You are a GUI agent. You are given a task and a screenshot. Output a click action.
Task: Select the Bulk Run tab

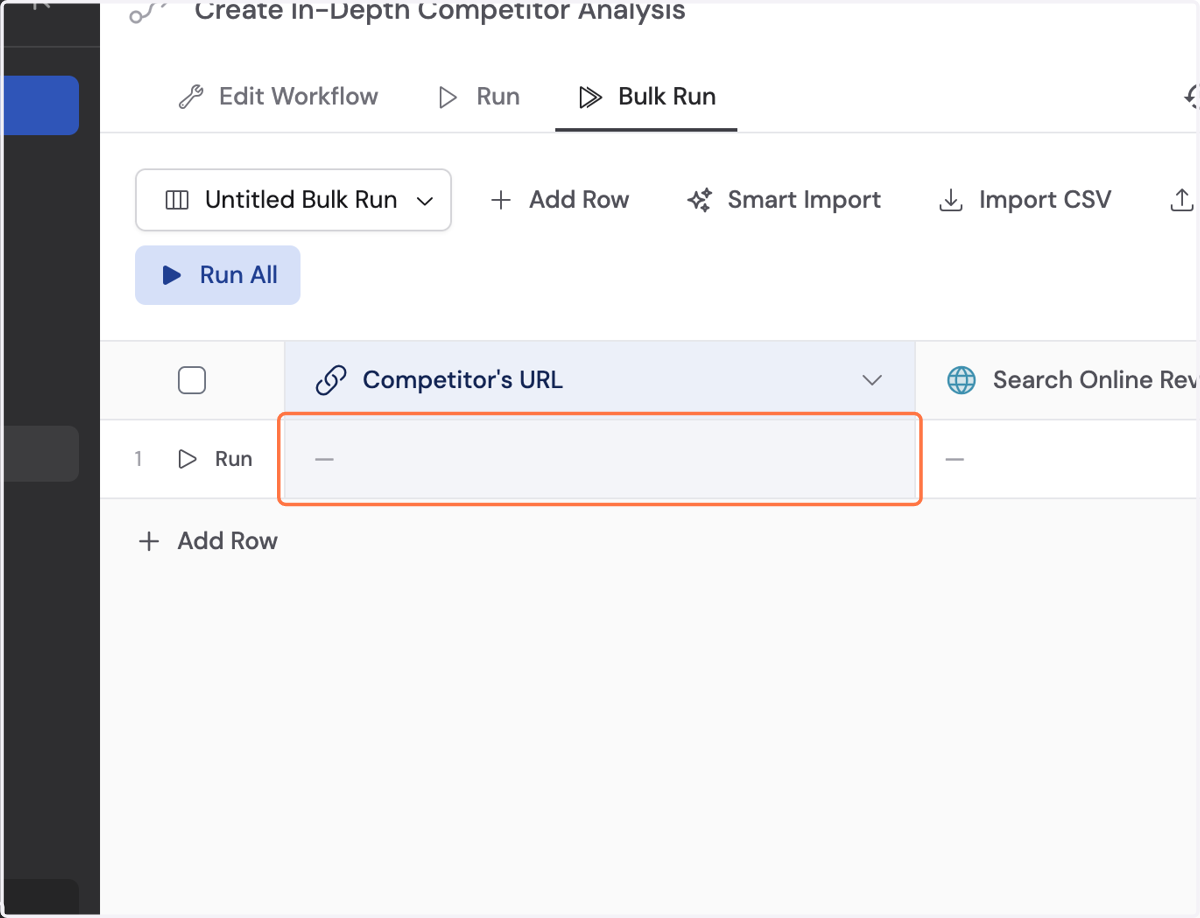[x=647, y=97]
